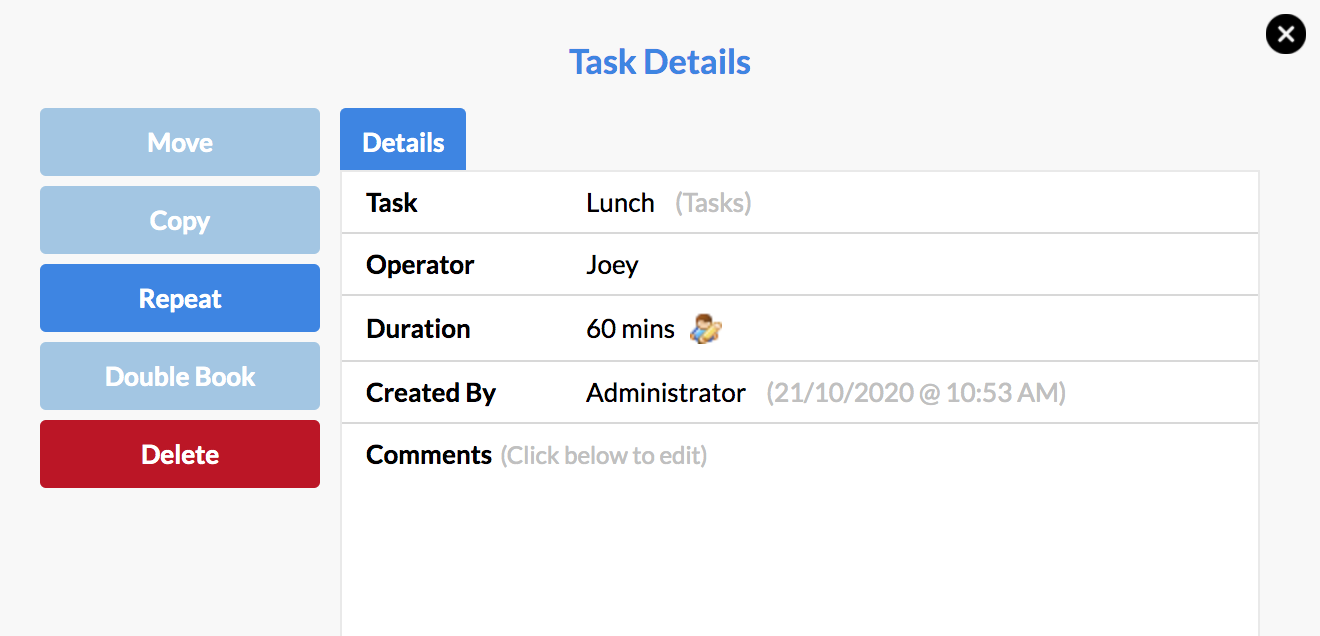Click the creation timestamp 21/10/2020 @ 10:53 AM
The width and height of the screenshot is (1320, 636).
pyautogui.click(x=916, y=393)
